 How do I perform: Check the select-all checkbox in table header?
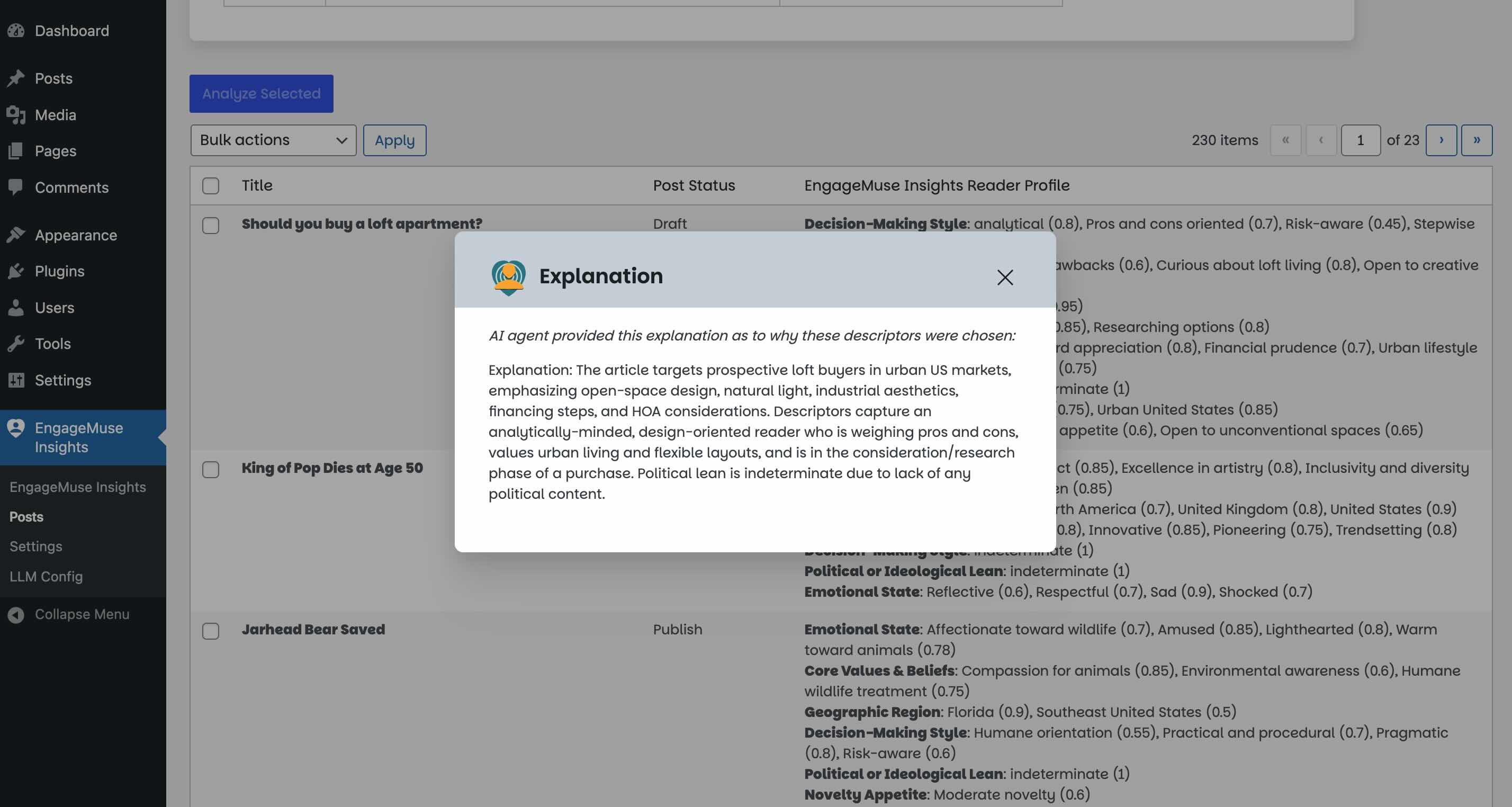[x=211, y=185]
